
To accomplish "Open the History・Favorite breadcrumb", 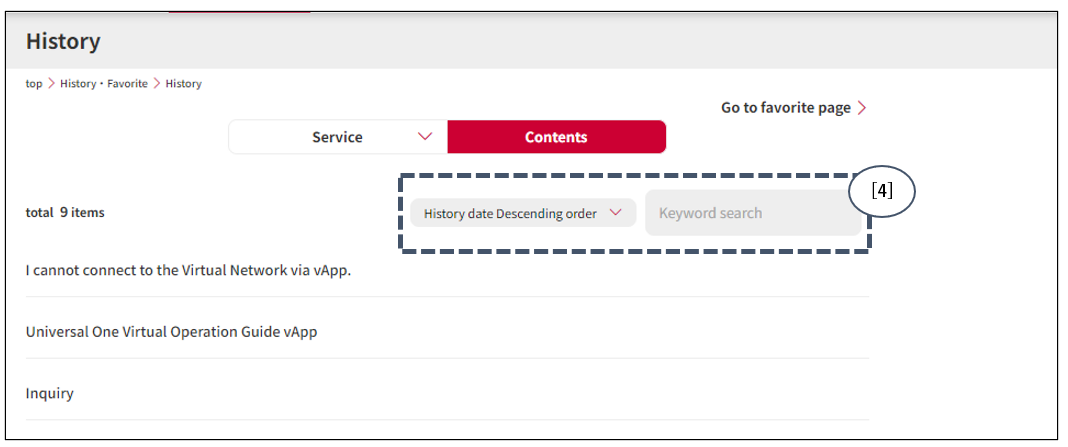I will pos(103,84).
